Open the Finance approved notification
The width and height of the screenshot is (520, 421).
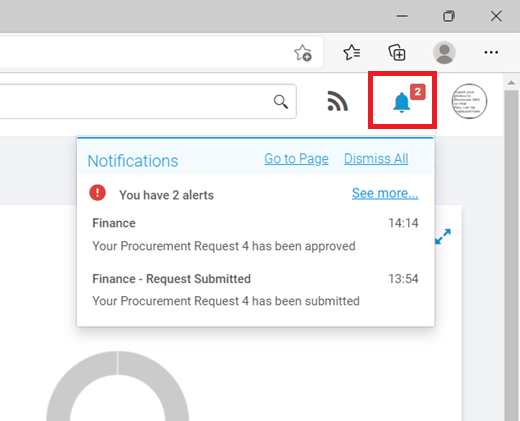coord(255,235)
